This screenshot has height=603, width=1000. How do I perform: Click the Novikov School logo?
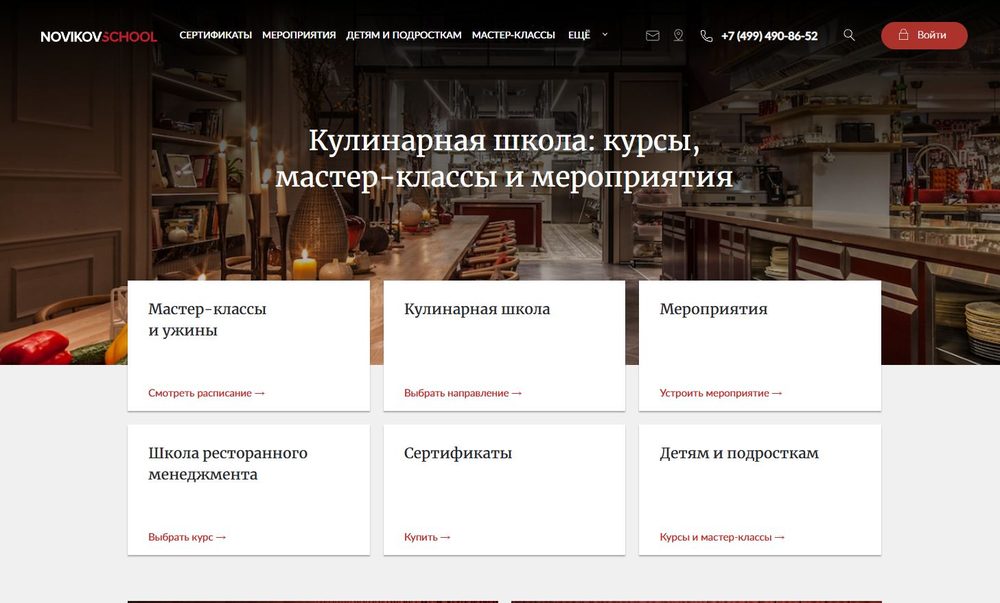tap(98, 36)
